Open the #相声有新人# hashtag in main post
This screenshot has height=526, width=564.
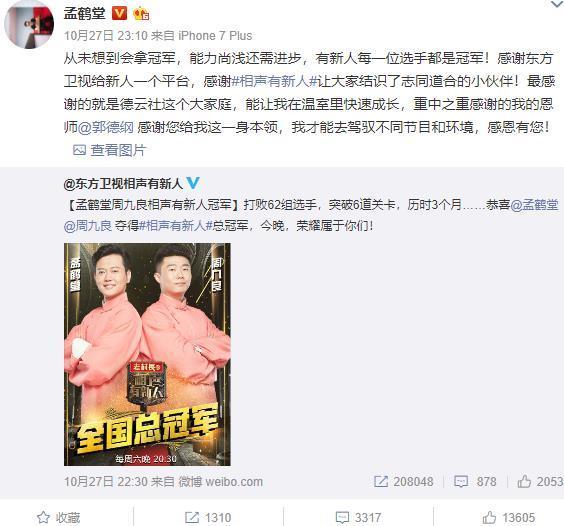click(x=274, y=81)
